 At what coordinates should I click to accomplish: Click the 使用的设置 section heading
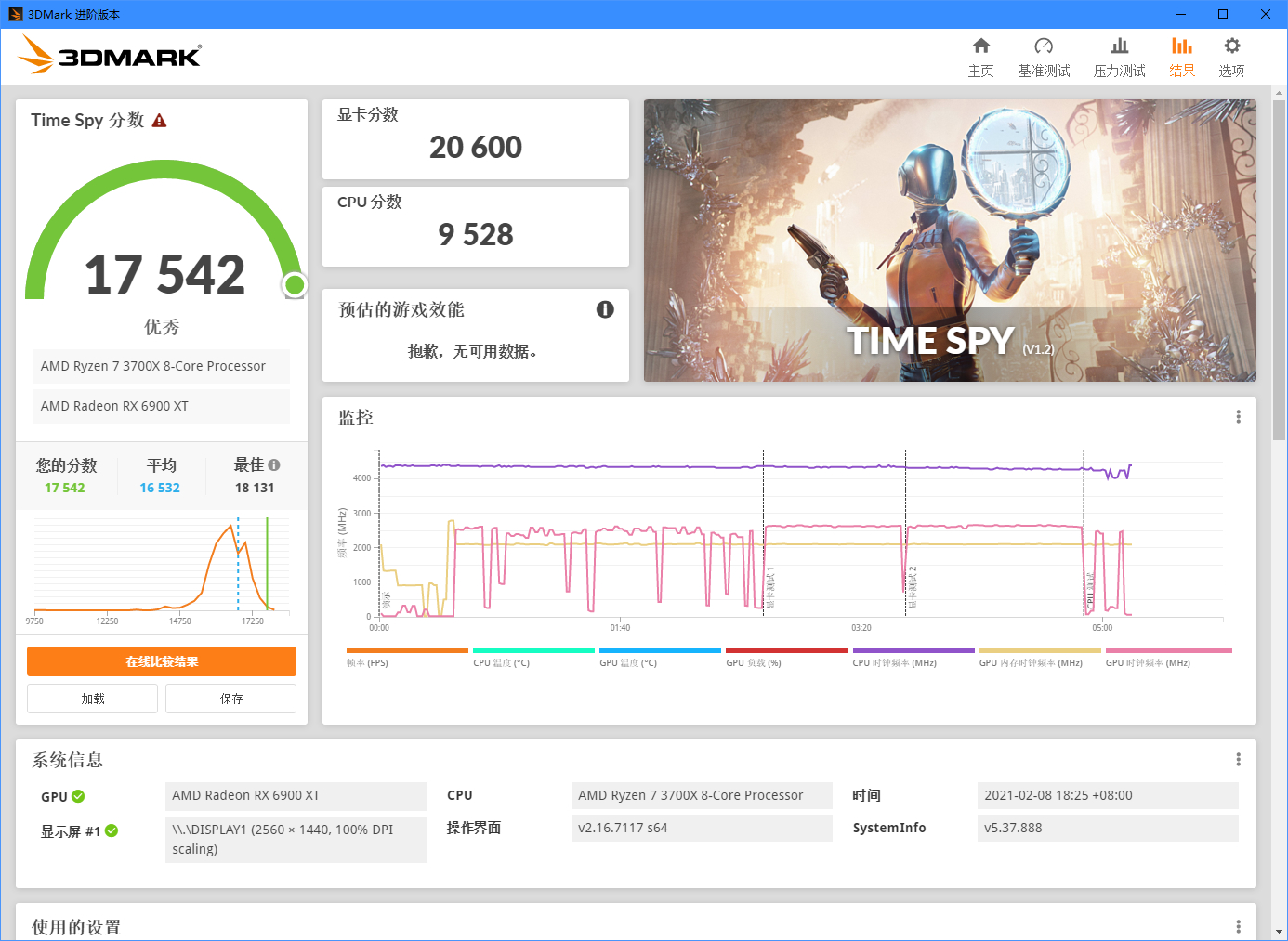pos(76,927)
